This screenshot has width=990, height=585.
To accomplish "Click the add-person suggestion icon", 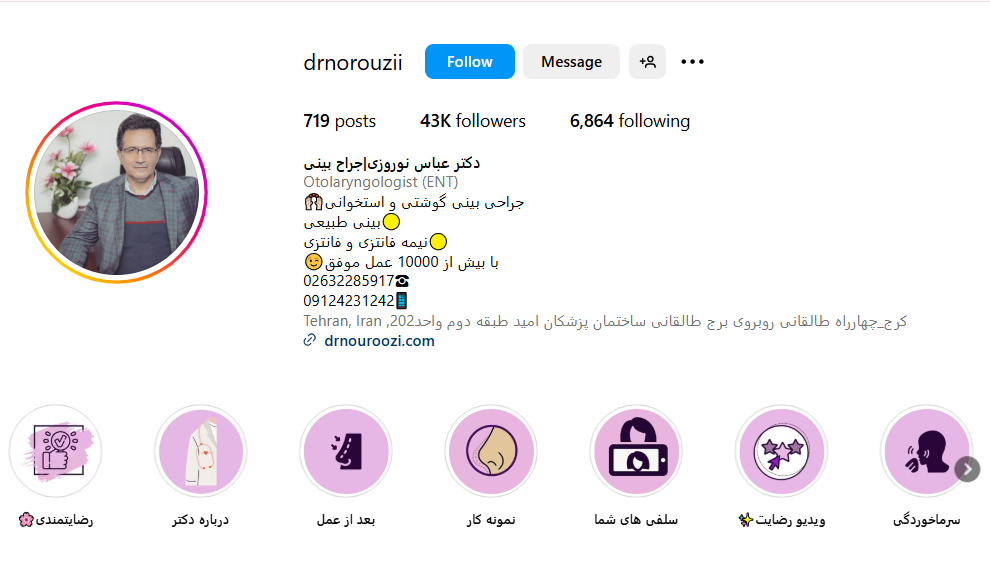I will pyautogui.click(x=647, y=62).
